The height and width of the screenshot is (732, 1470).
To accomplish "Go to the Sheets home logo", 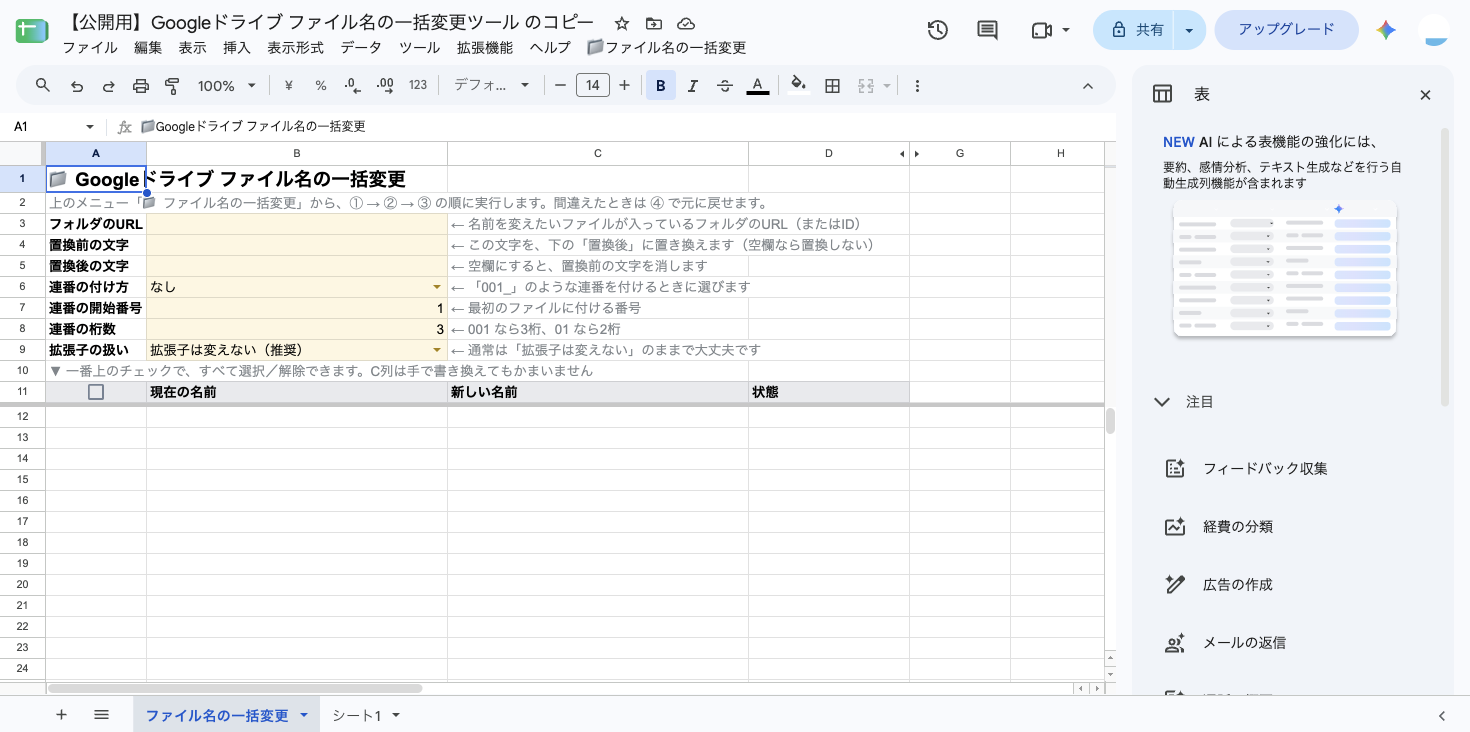I will pyautogui.click(x=32, y=30).
